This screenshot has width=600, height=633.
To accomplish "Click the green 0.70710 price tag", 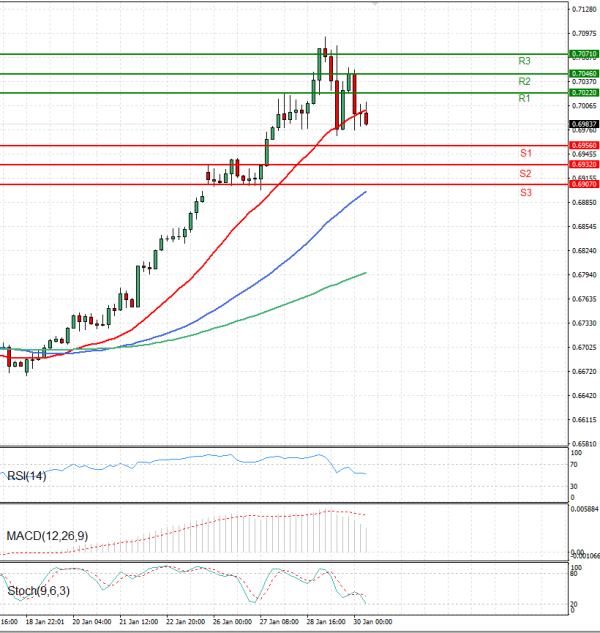I will 583,53.
